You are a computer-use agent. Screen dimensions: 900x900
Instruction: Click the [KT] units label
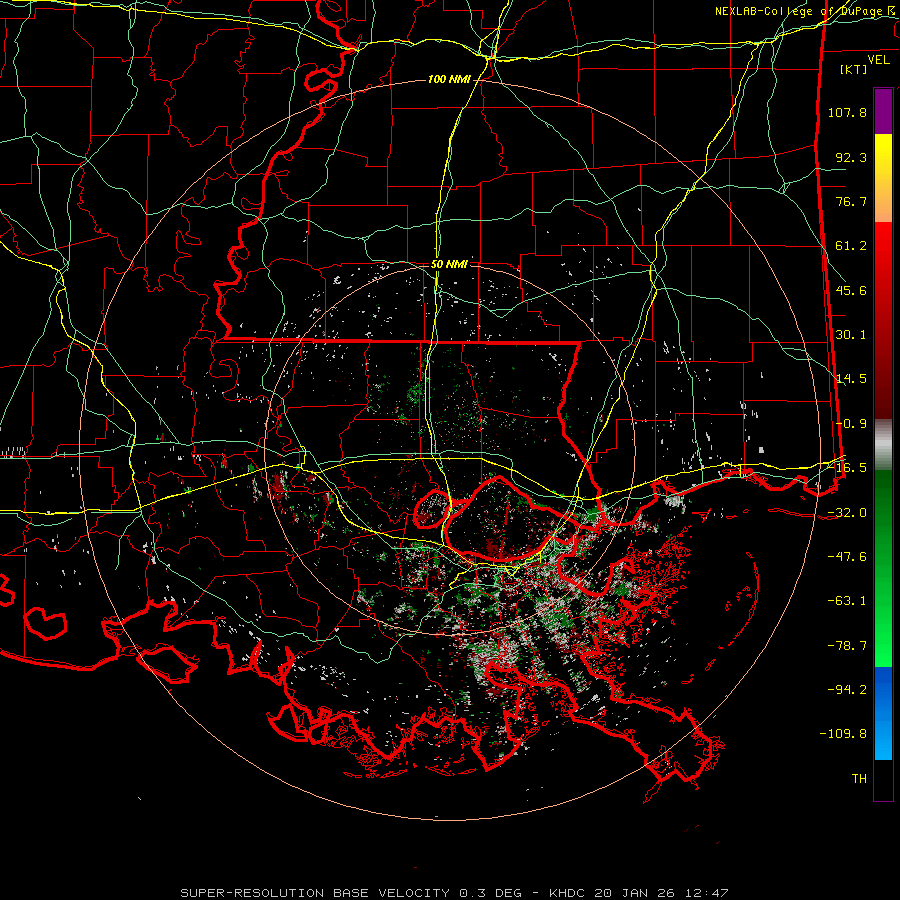tap(854, 69)
